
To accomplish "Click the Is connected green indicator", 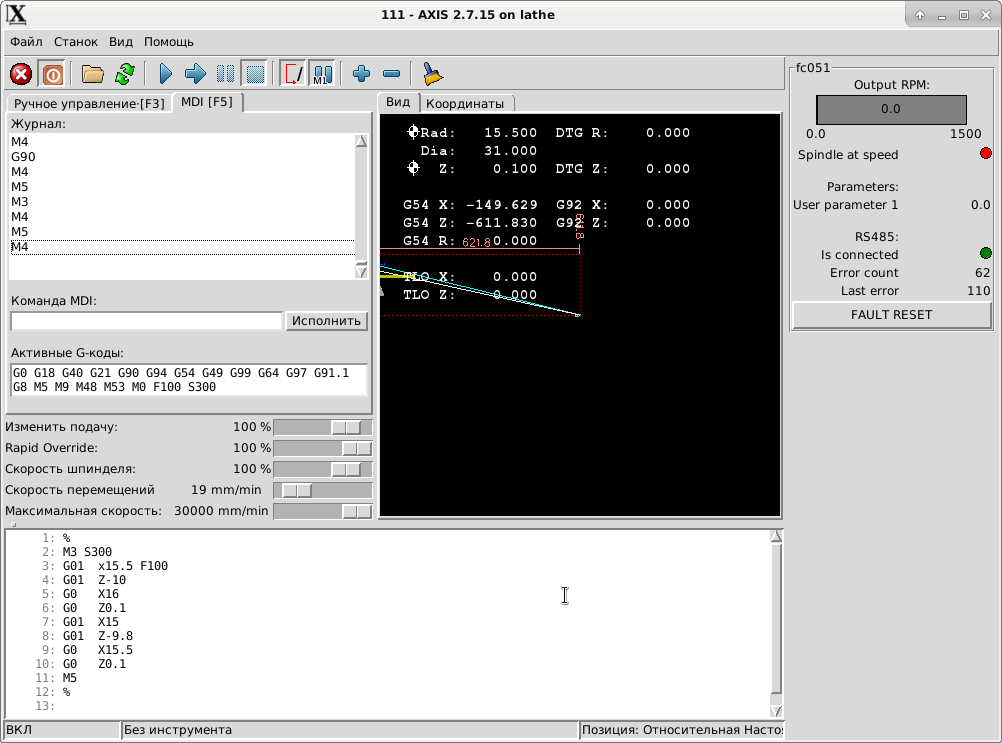I will [x=985, y=254].
